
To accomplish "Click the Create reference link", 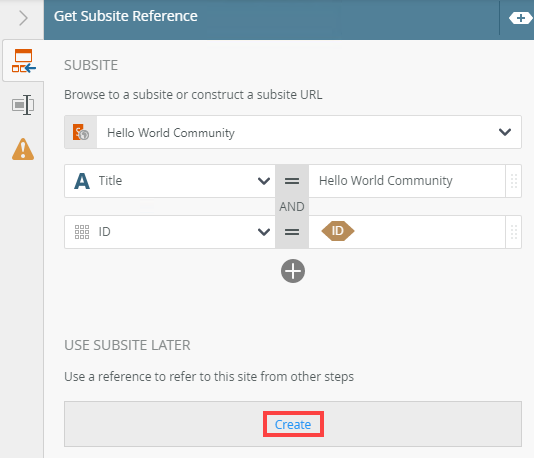I will click(x=293, y=424).
